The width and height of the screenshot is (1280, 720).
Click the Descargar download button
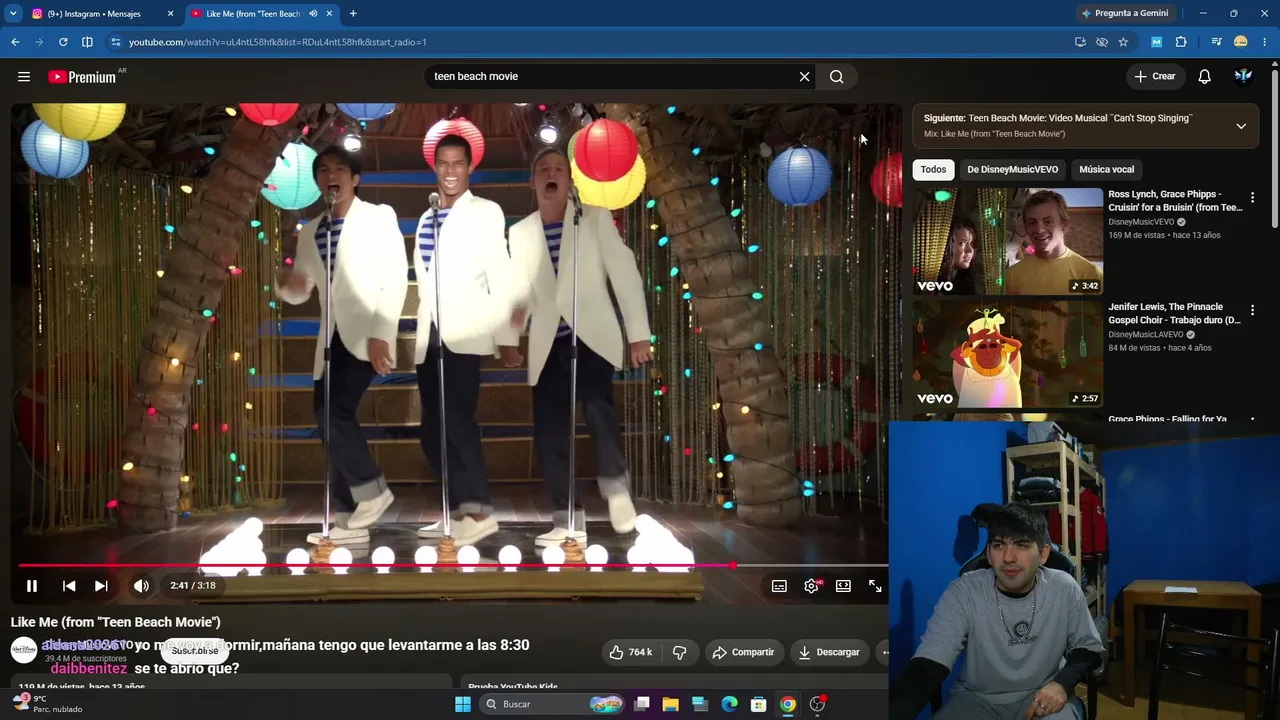pos(828,652)
